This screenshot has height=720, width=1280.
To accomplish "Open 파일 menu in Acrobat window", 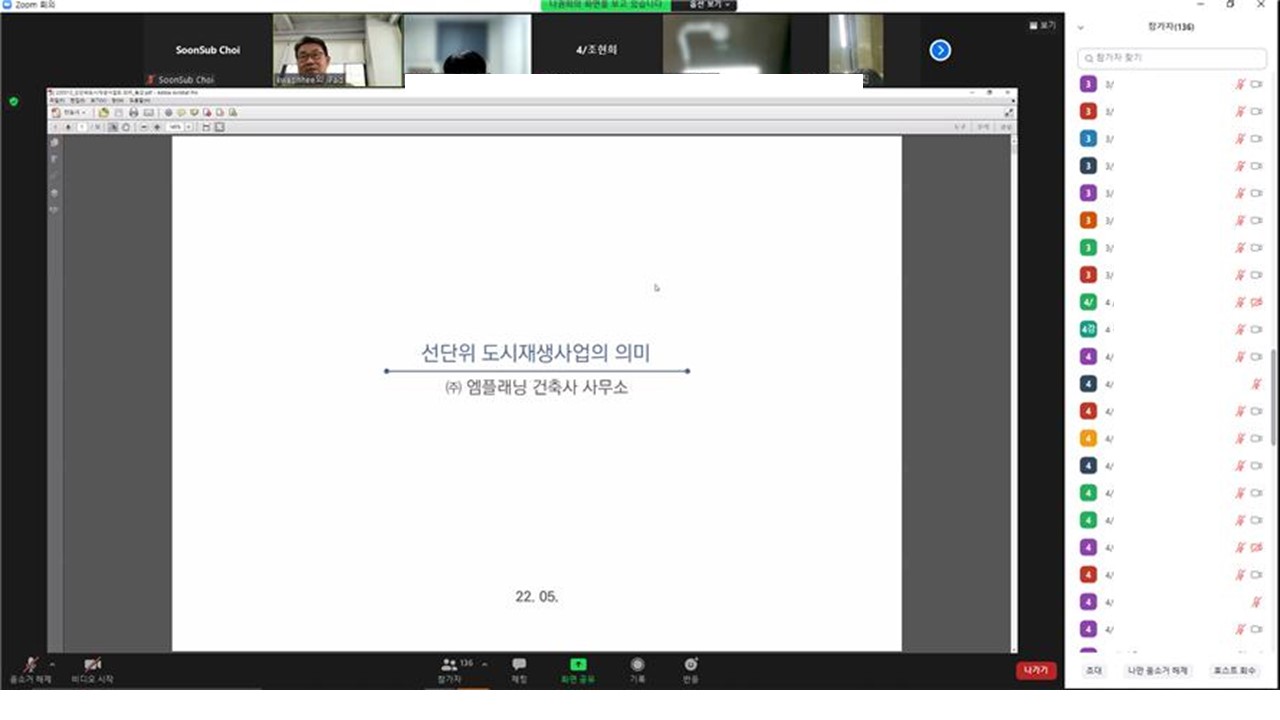I will point(56,100).
